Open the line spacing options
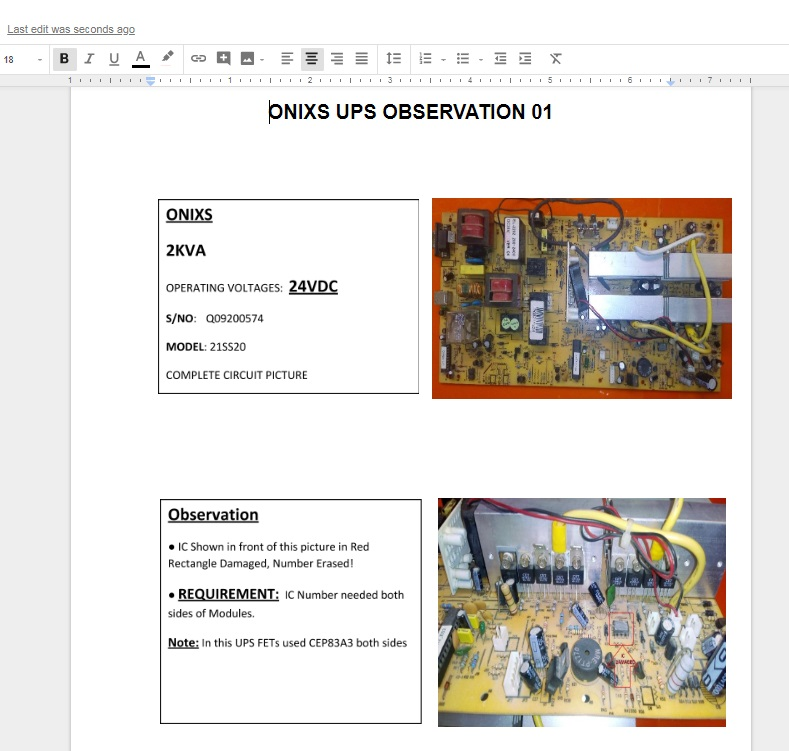Viewport: 789px width, 751px height. pos(393,59)
